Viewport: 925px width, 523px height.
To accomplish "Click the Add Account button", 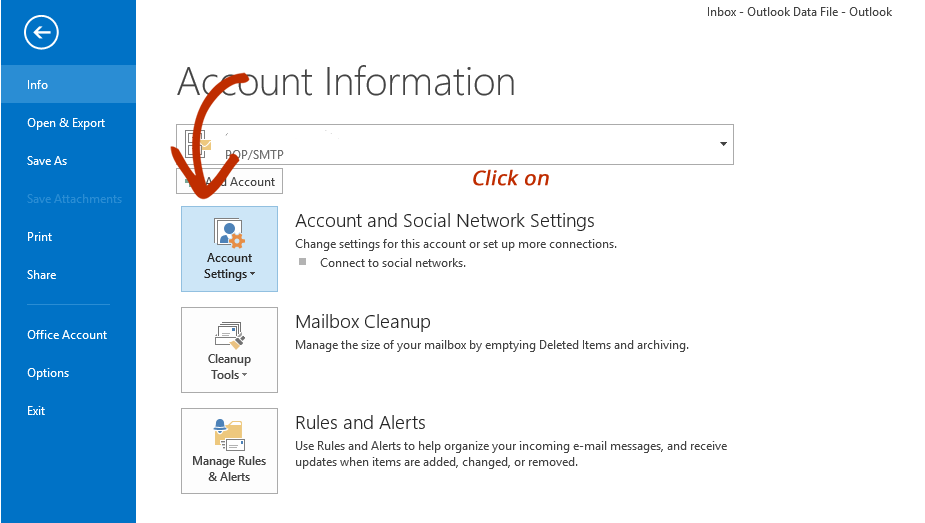I will click(x=229, y=181).
